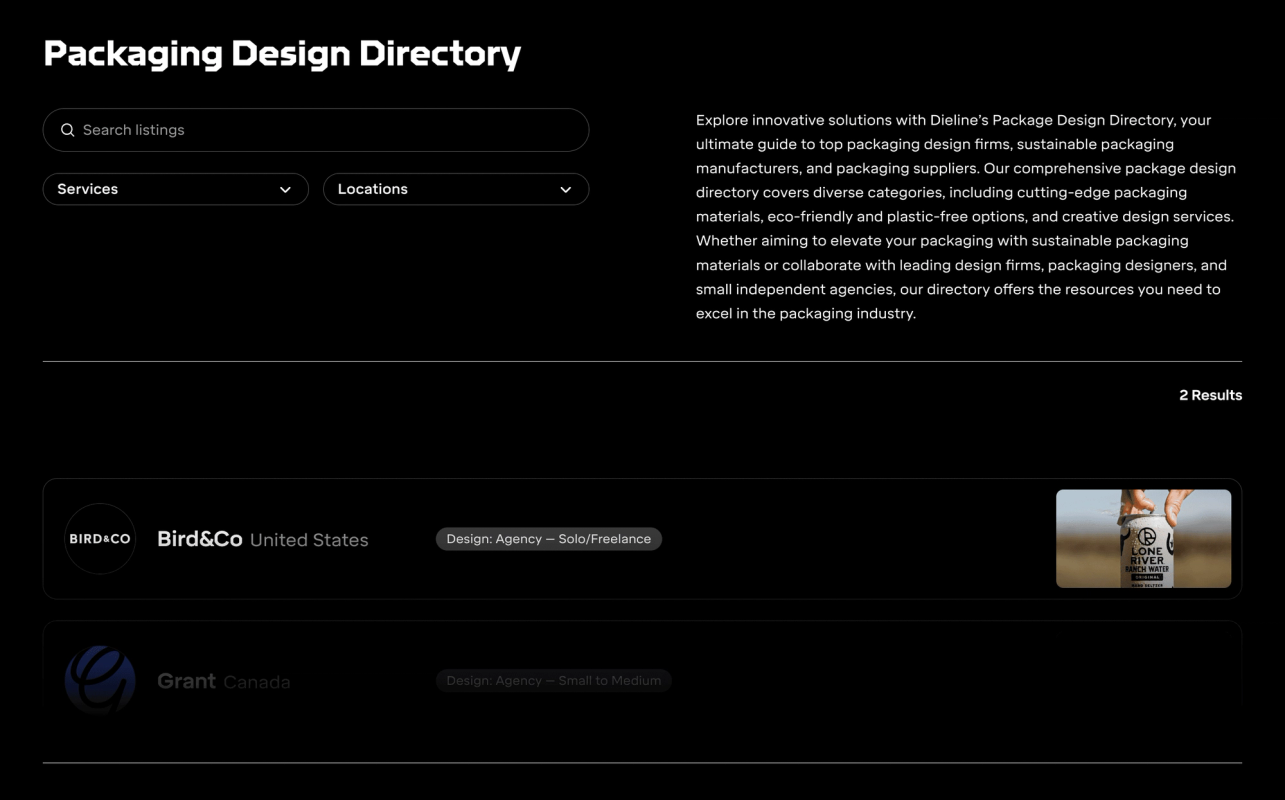
Task: Click Design: Agency — Solo/Freelance tag
Action: [549, 539]
